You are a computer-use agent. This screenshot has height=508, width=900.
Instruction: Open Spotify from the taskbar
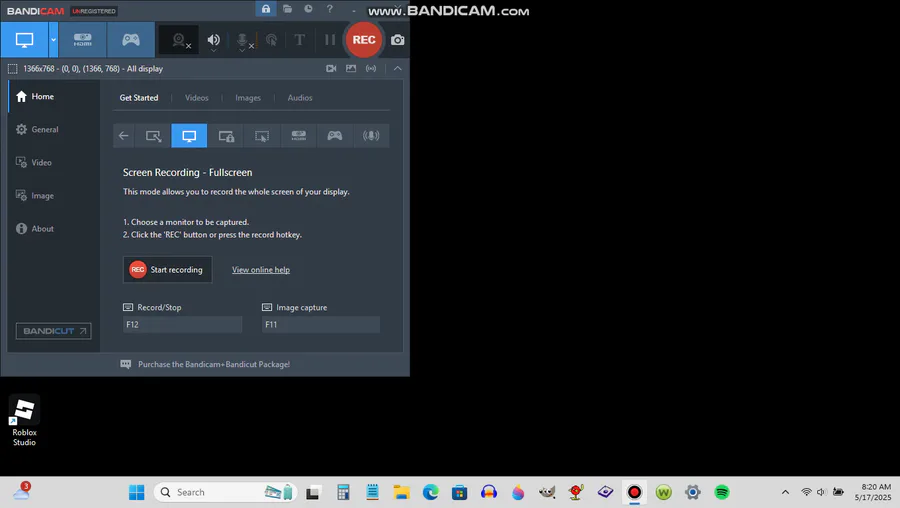pos(722,493)
